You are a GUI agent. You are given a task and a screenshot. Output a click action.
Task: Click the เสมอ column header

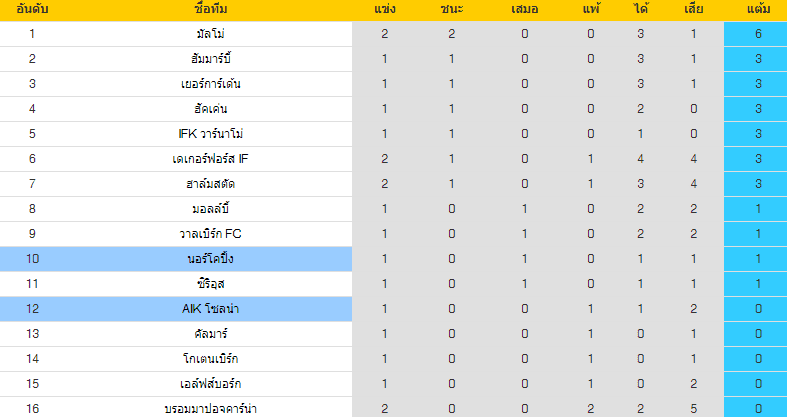(x=524, y=9)
